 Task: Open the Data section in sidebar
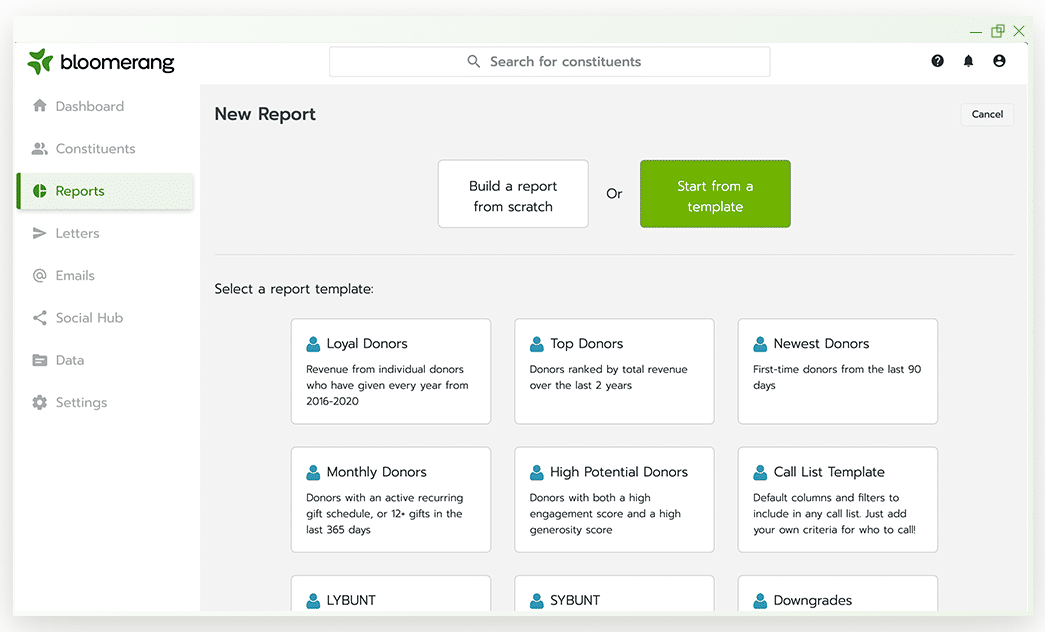point(70,360)
